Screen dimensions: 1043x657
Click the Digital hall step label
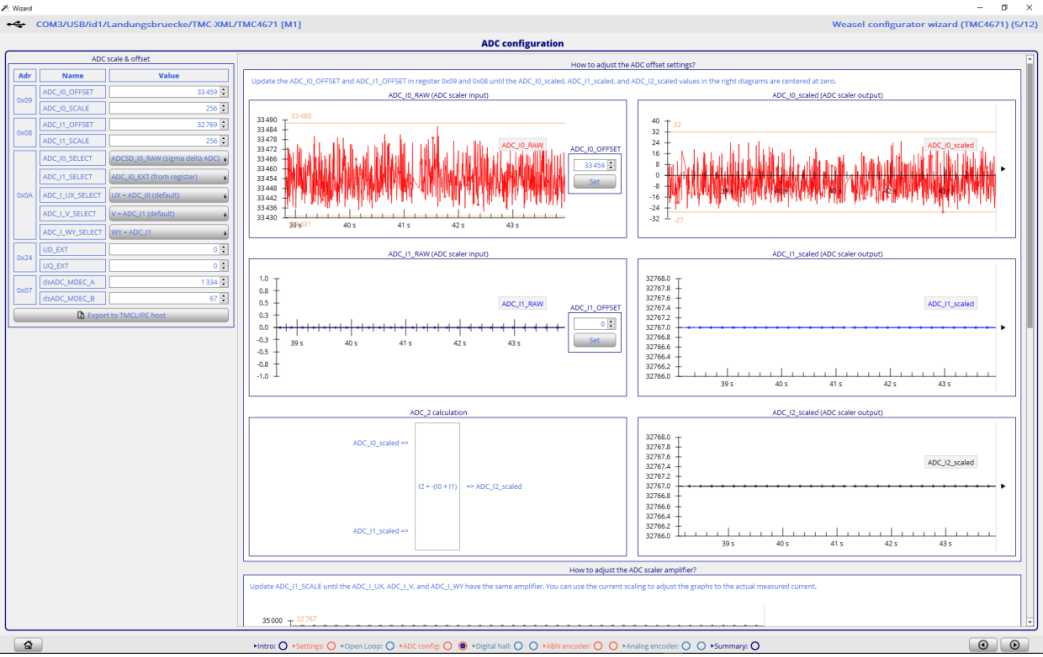pos(494,646)
